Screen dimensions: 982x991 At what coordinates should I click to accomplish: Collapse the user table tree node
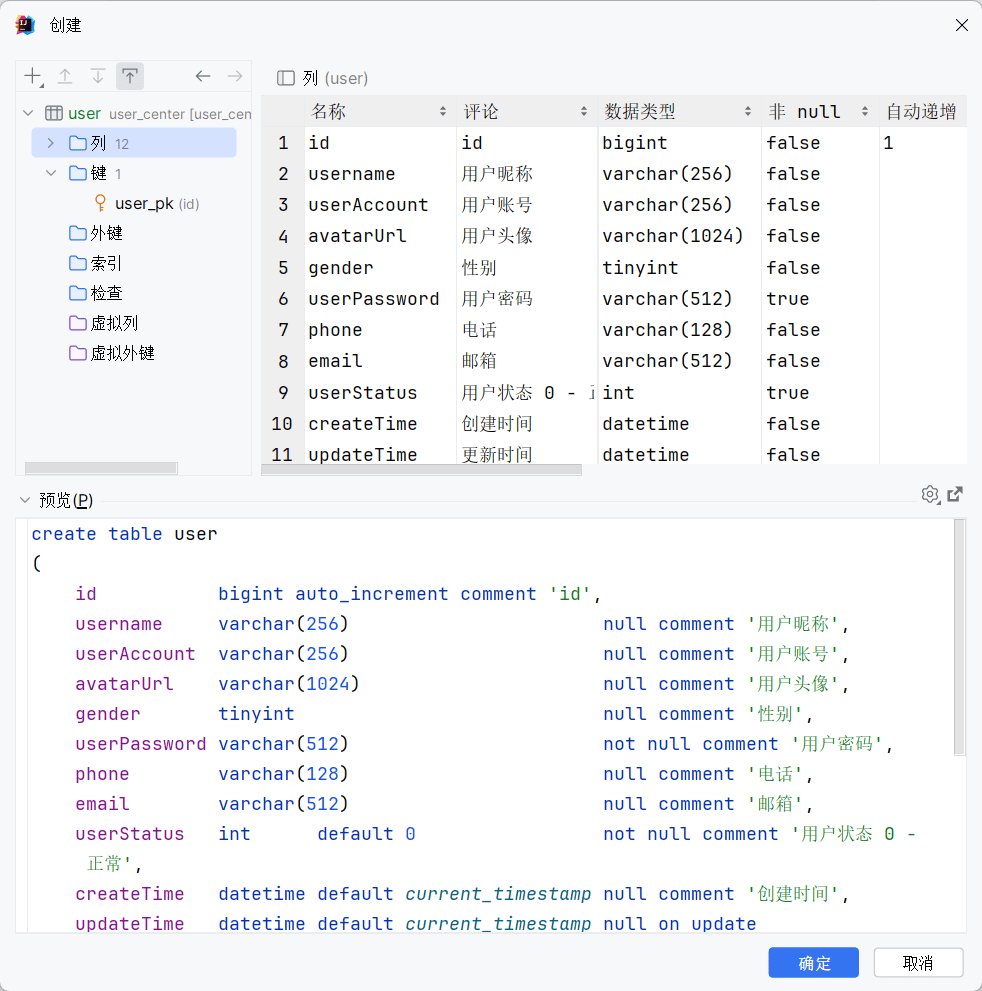coord(28,113)
